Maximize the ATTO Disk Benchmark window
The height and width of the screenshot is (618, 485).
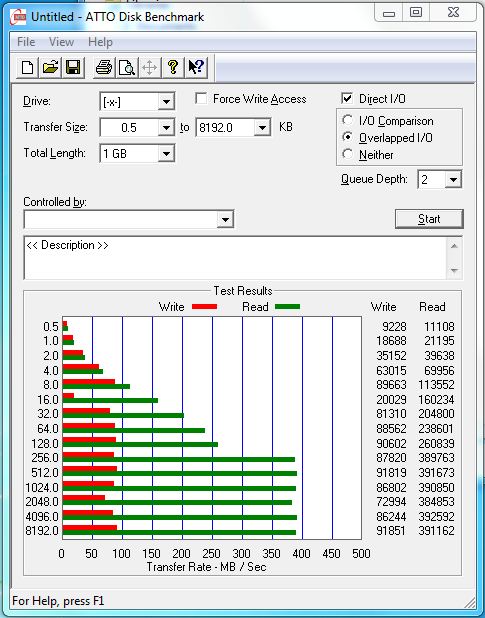[x=416, y=13]
